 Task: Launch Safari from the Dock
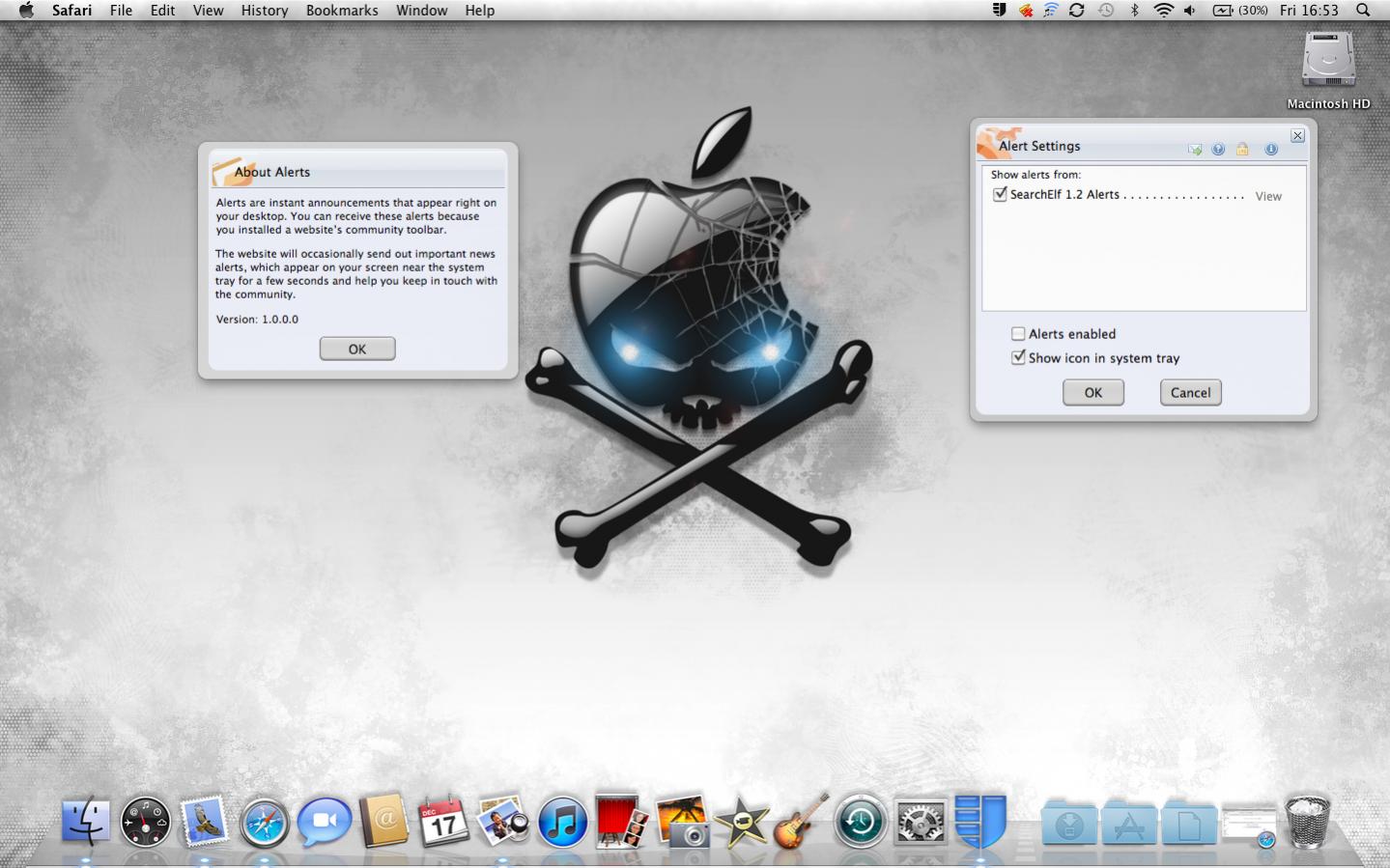[265, 823]
